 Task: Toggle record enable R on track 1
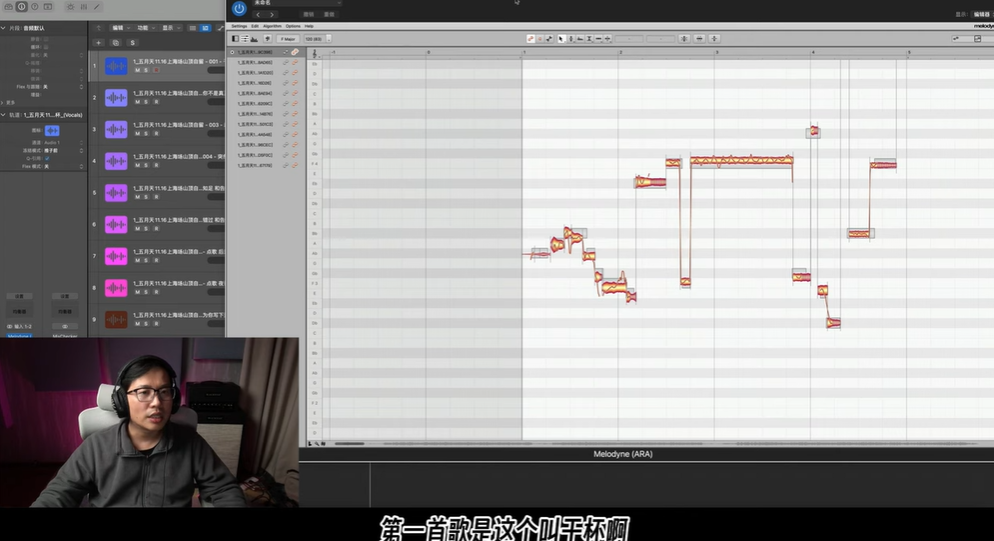pyautogui.click(x=156, y=70)
